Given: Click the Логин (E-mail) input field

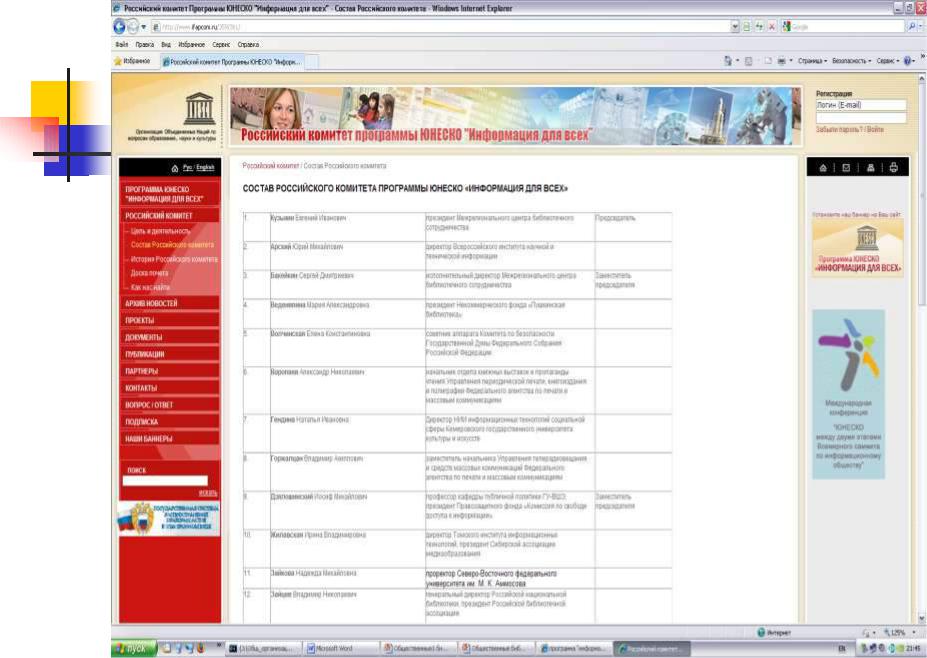Looking at the screenshot, I should [x=861, y=105].
